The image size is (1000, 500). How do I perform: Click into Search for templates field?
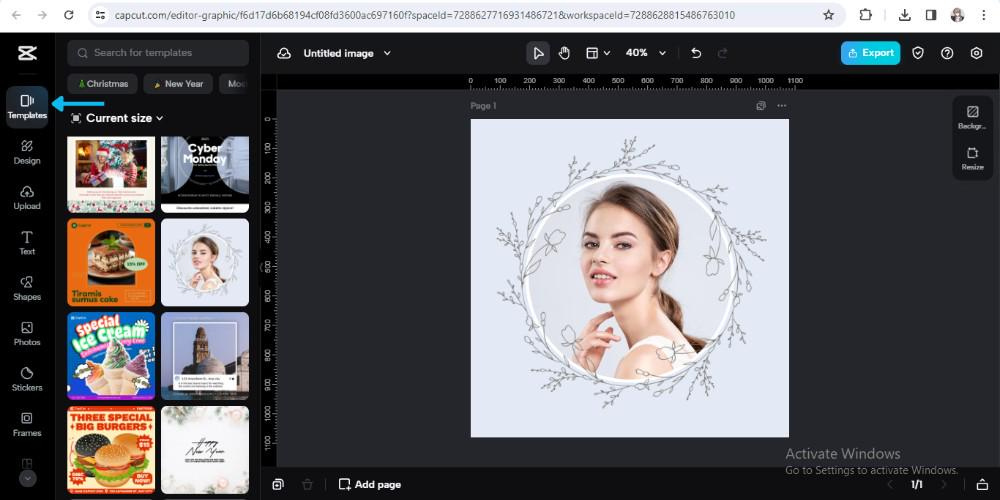point(158,53)
